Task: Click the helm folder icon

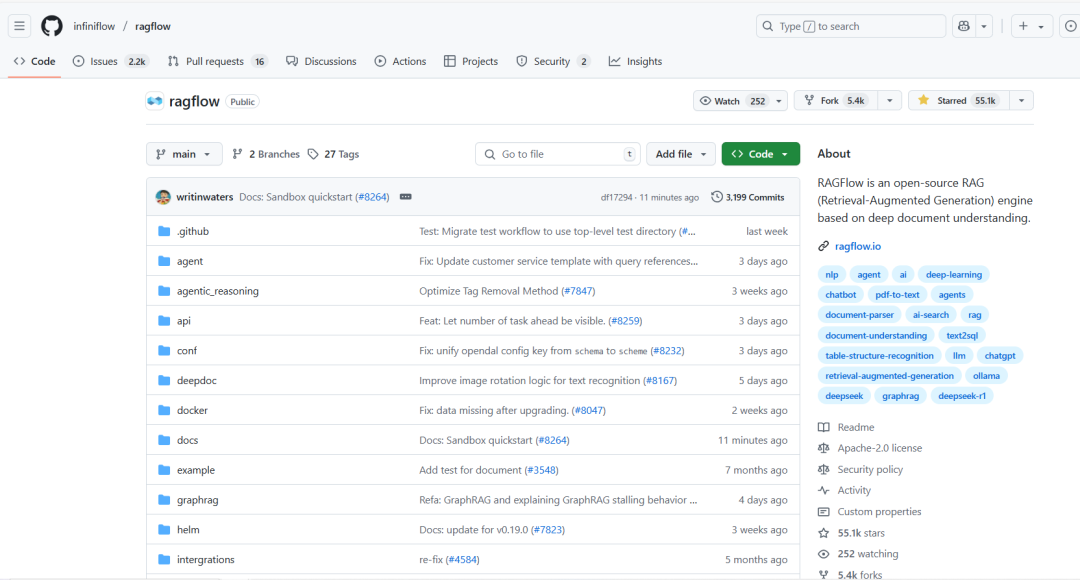Action: pyautogui.click(x=164, y=530)
